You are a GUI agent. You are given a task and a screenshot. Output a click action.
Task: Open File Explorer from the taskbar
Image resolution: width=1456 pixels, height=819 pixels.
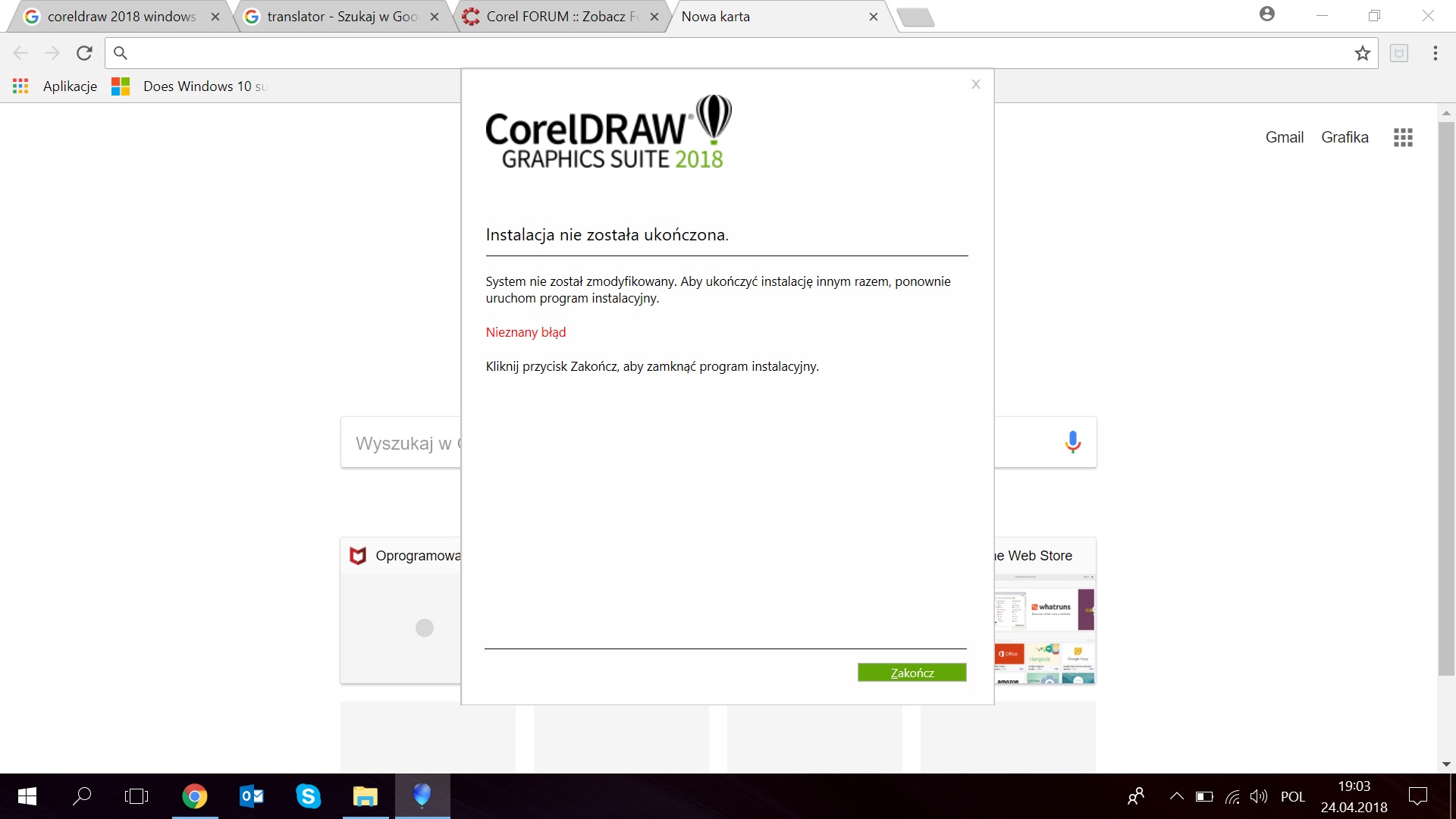coord(365,796)
